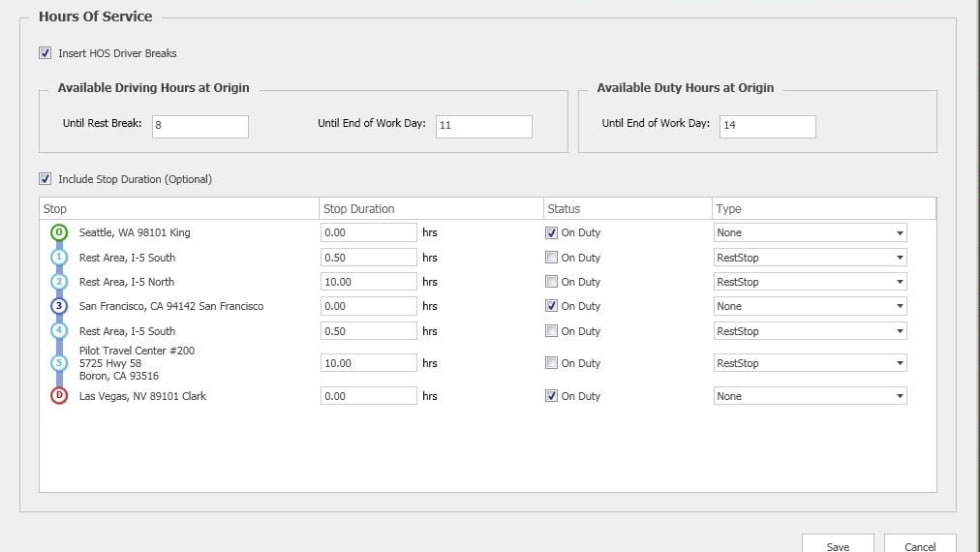Click the Stop Duration field for Rest Area I-5 North

368,282
